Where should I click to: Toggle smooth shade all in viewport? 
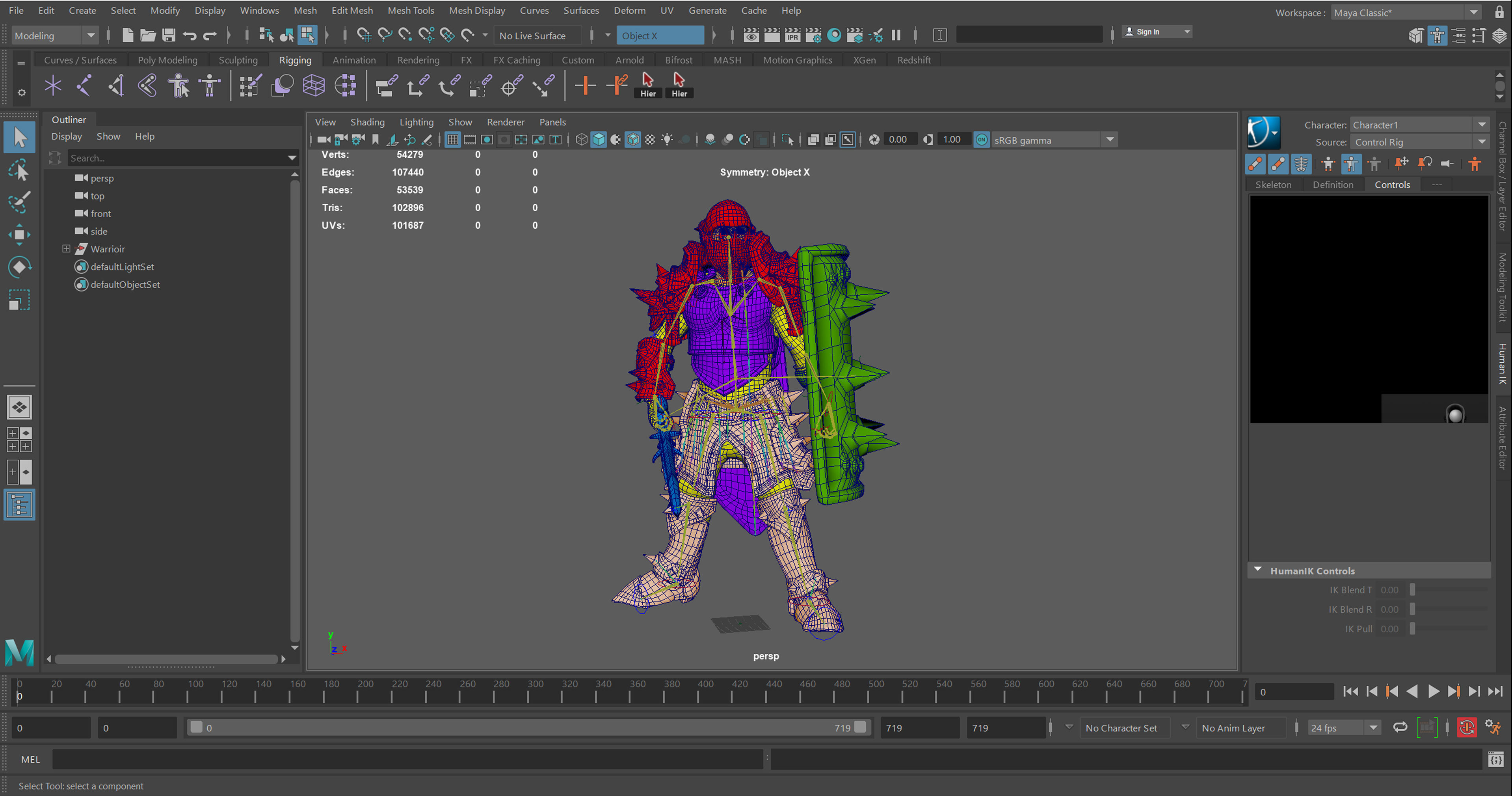pyautogui.click(x=599, y=140)
